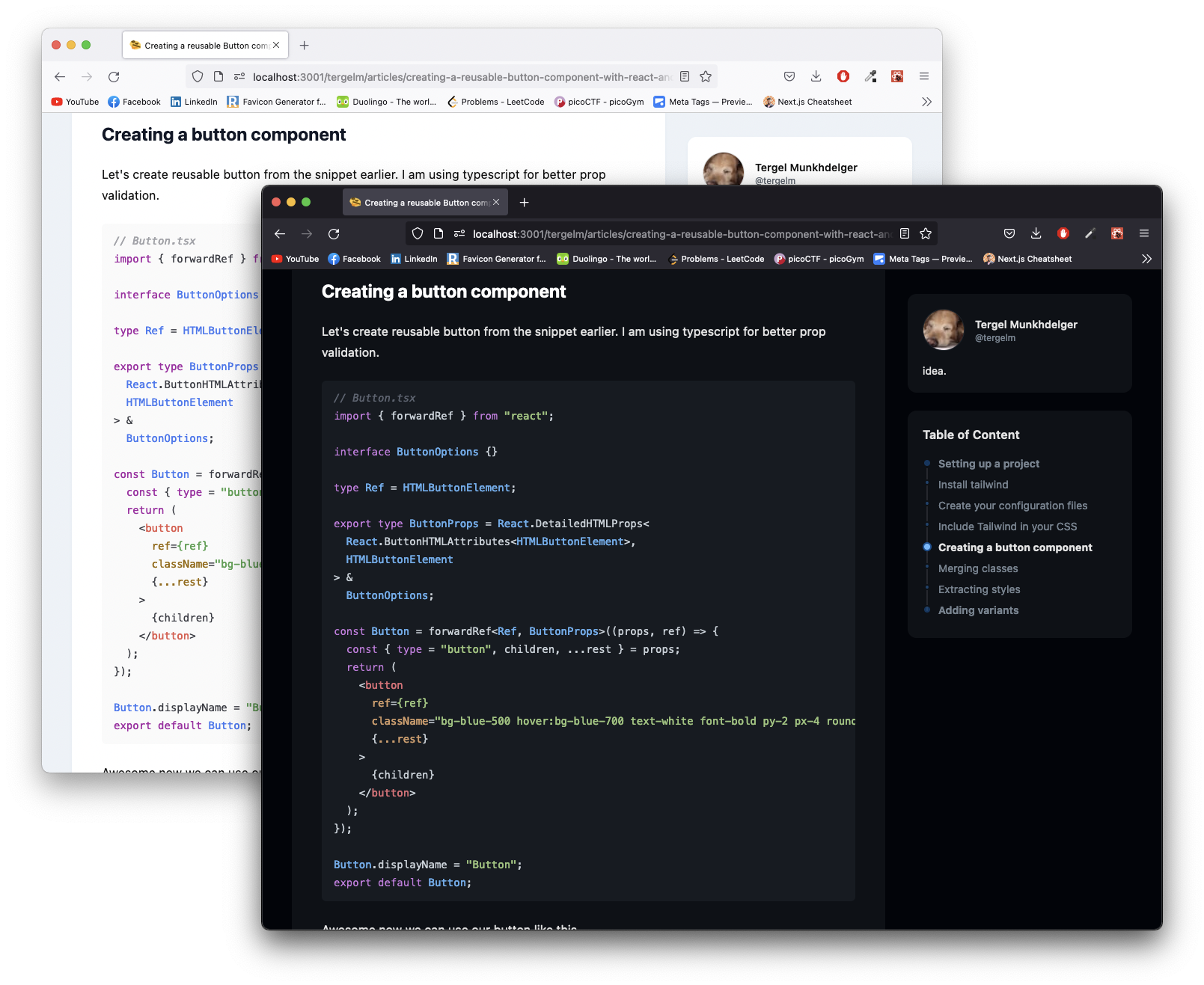Viewport: 1204px width, 985px height.
Task: Open the AdBlock extension popup
Action: [x=1063, y=233]
